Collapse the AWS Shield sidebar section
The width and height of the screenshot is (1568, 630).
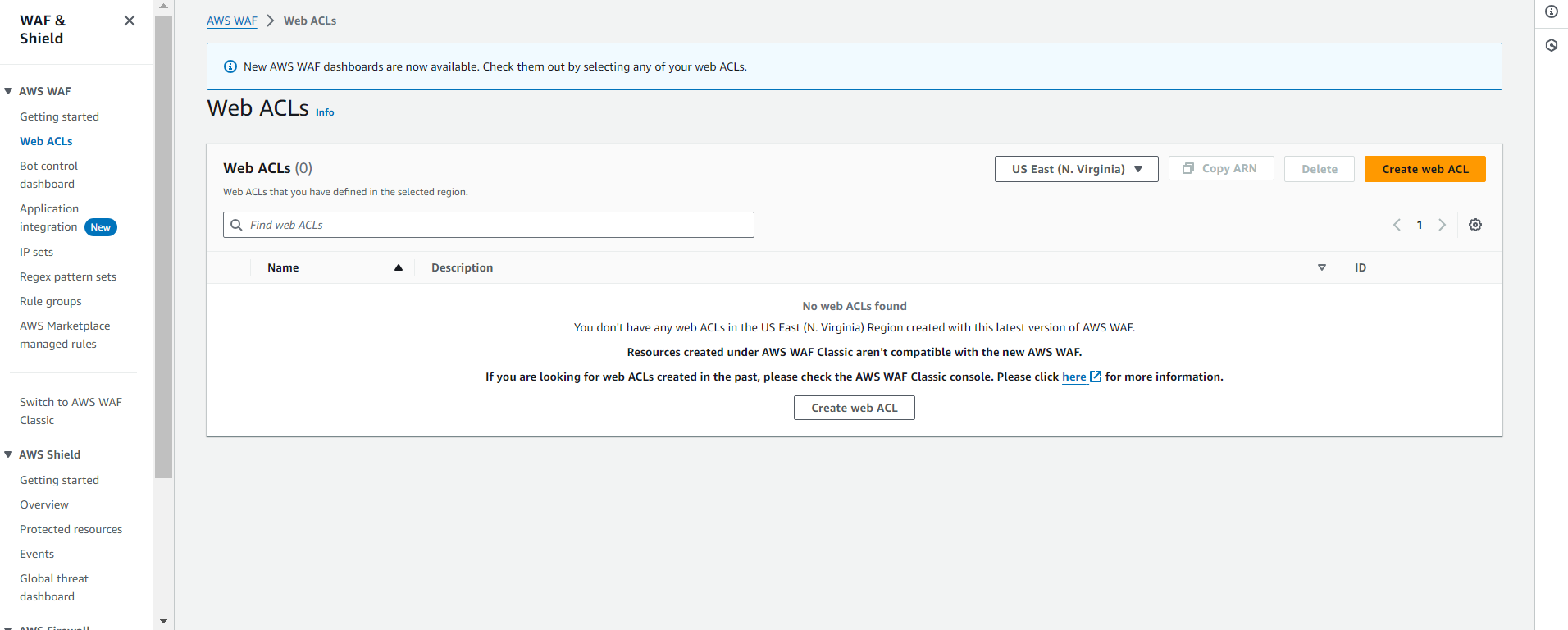point(8,454)
